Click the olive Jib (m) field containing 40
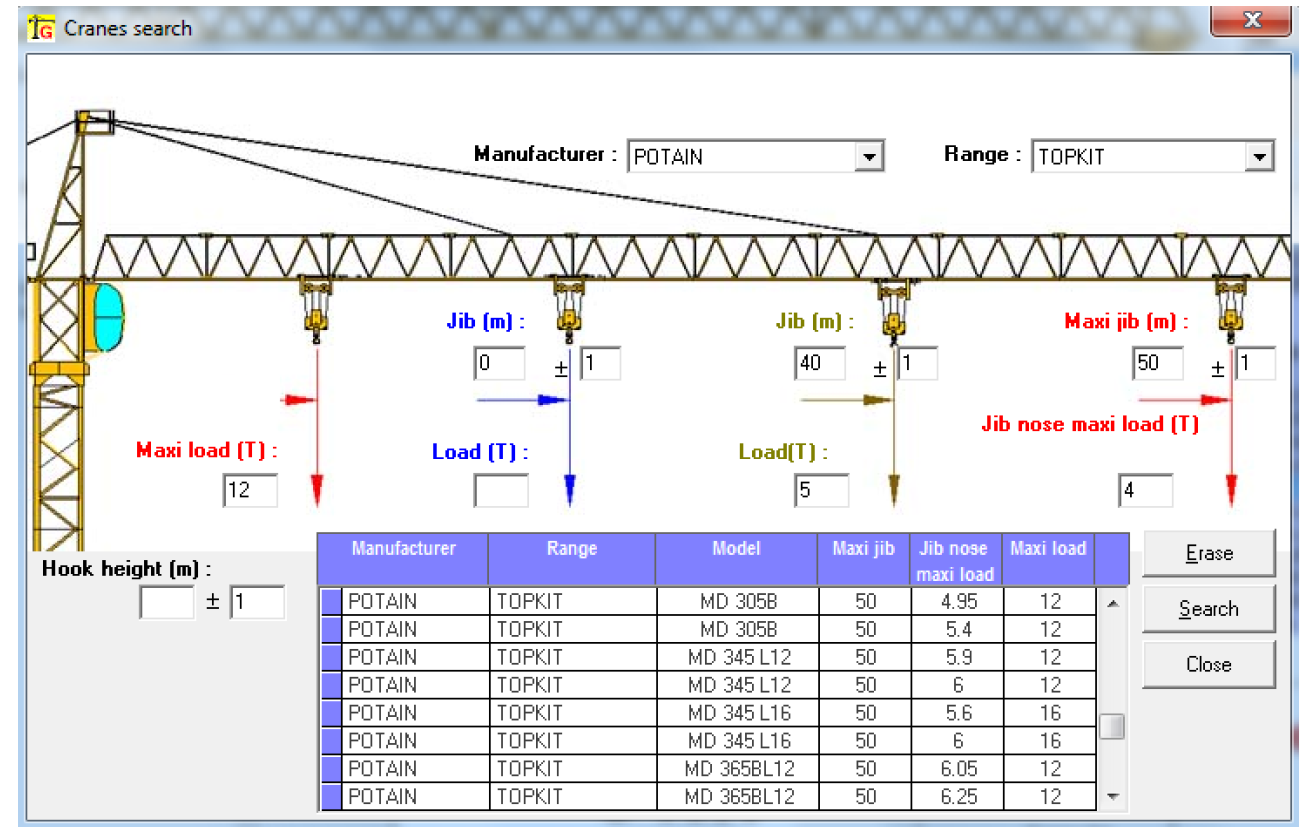Image resolution: width=1306 pixels, height=830 pixels. coord(820,363)
